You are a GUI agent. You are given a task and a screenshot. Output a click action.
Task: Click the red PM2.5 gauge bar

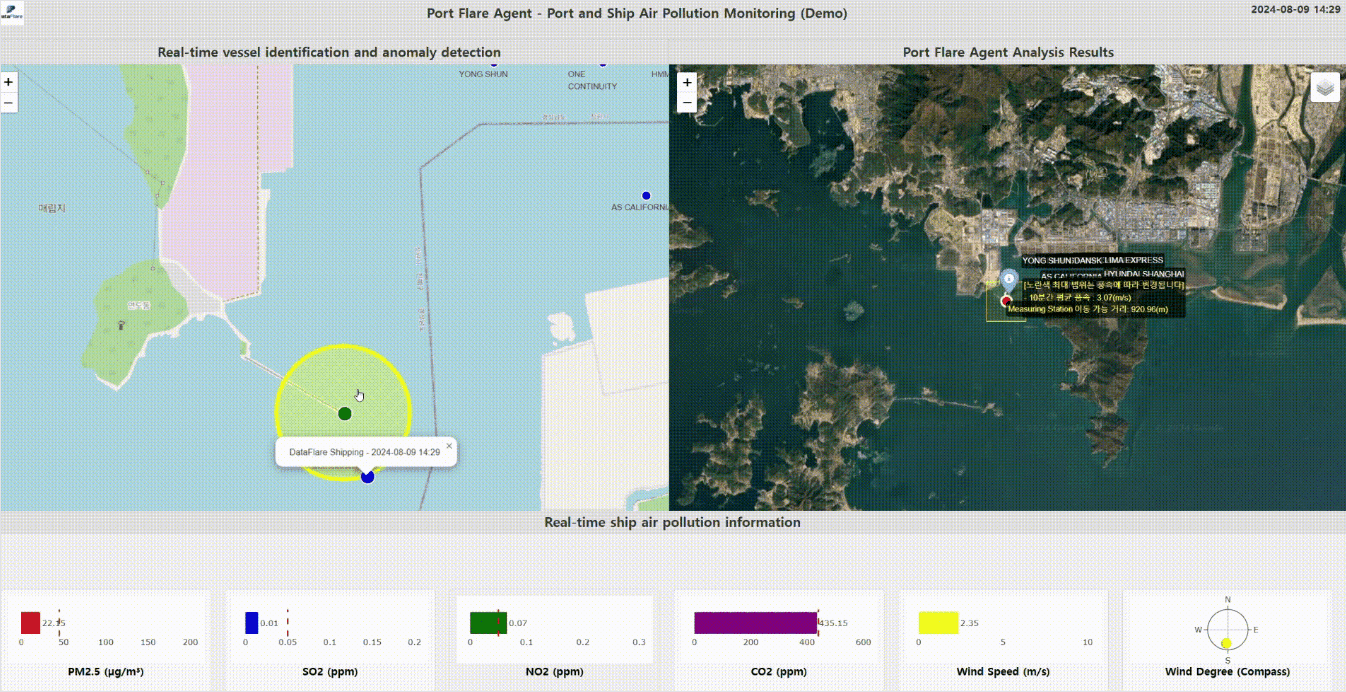[30, 622]
